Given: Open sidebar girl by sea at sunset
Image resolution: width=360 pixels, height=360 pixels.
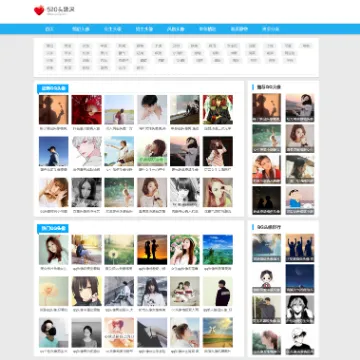Looking at the screenshot, I should pyautogui.click(x=300, y=108).
